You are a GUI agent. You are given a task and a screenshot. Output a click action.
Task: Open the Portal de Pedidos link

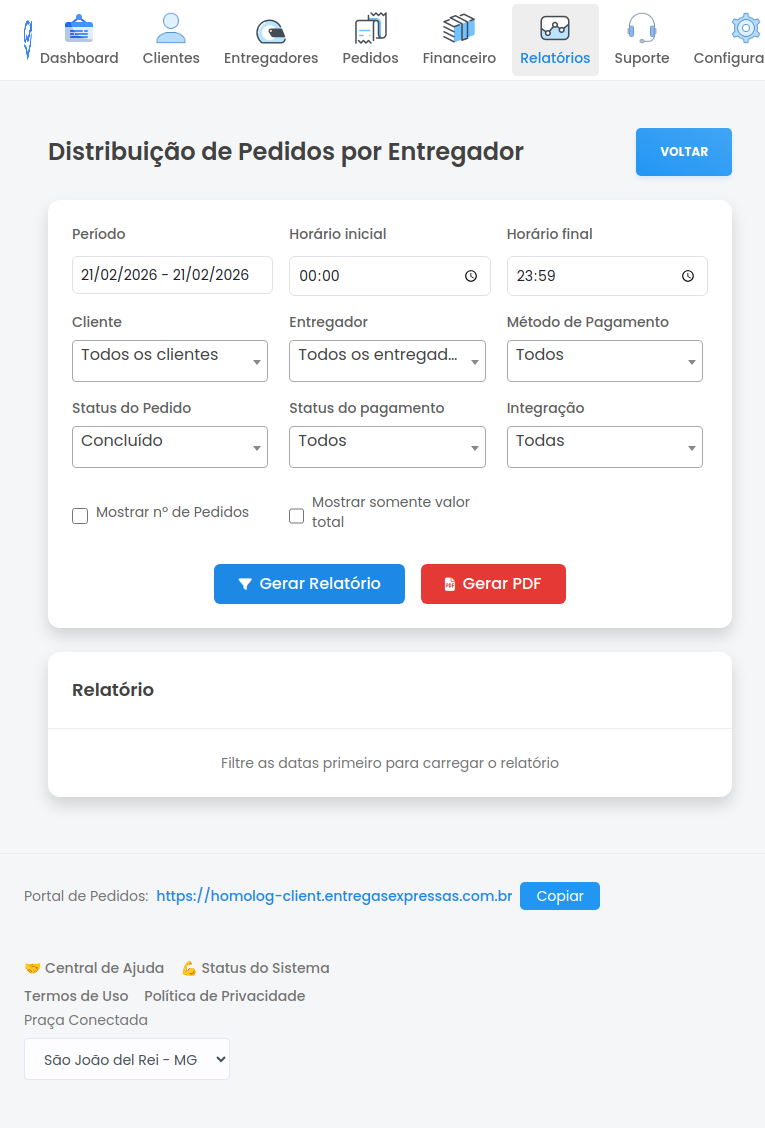(x=334, y=896)
